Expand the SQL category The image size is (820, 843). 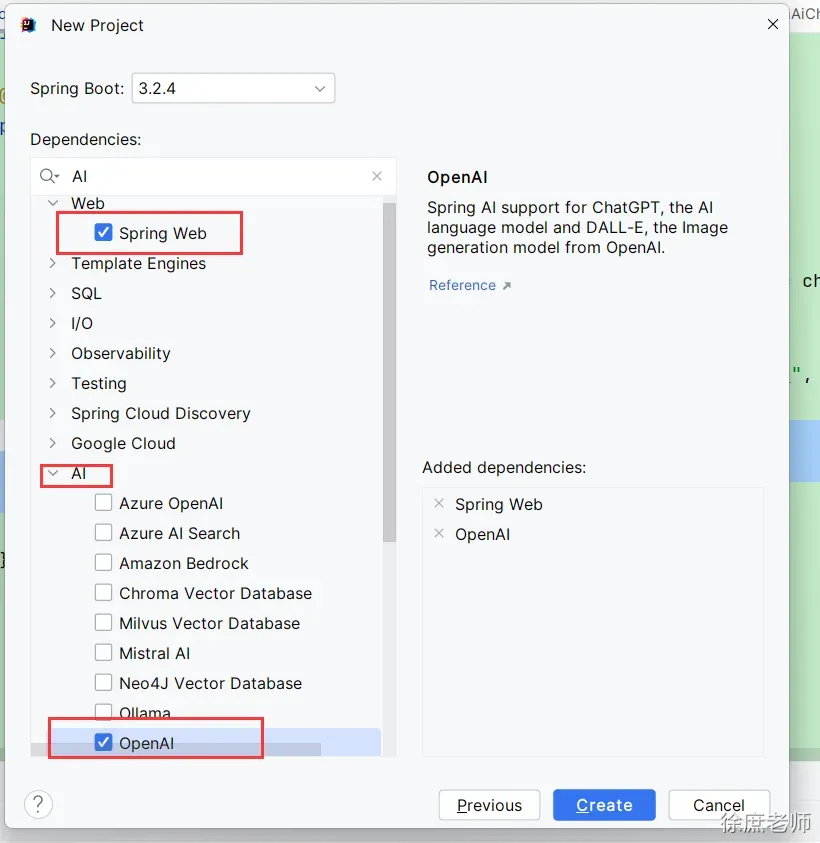tap(53, 293)
